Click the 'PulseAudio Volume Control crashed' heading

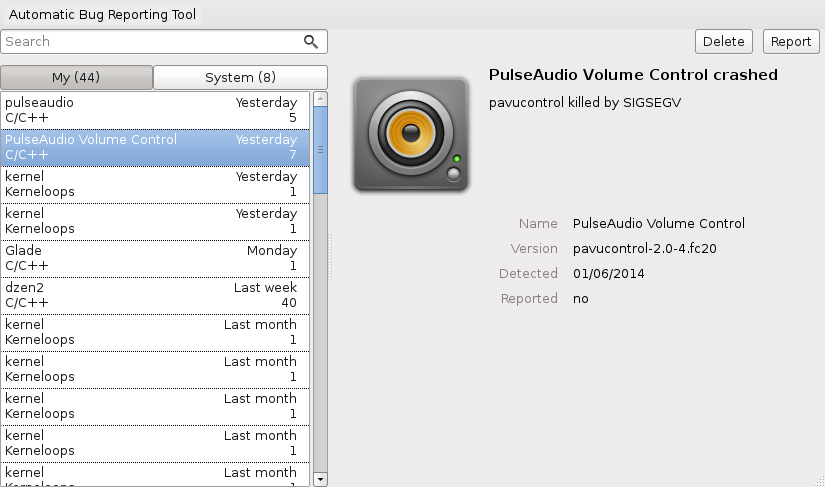(x=633, y=75)
